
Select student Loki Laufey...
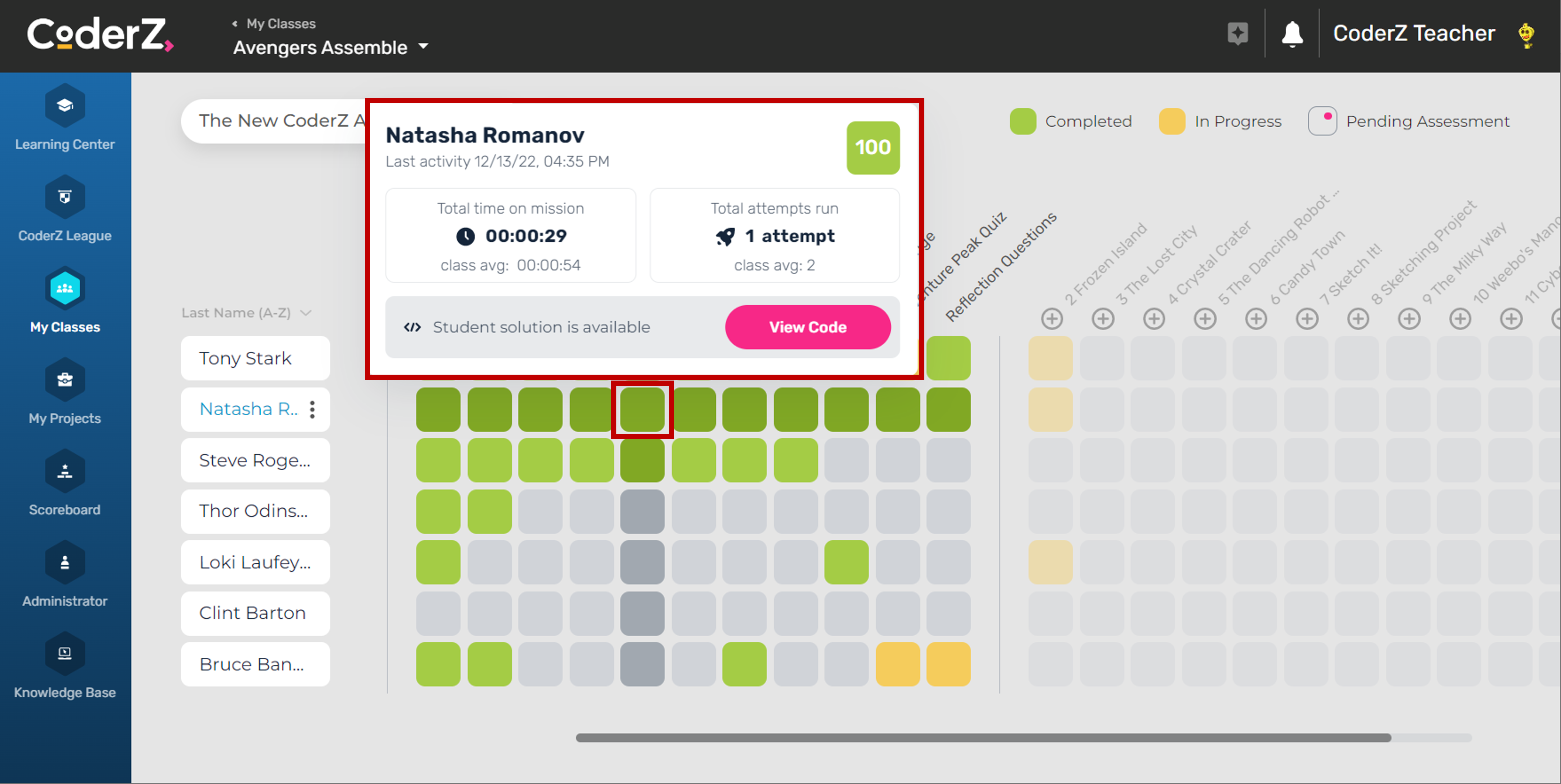point(255,562)
